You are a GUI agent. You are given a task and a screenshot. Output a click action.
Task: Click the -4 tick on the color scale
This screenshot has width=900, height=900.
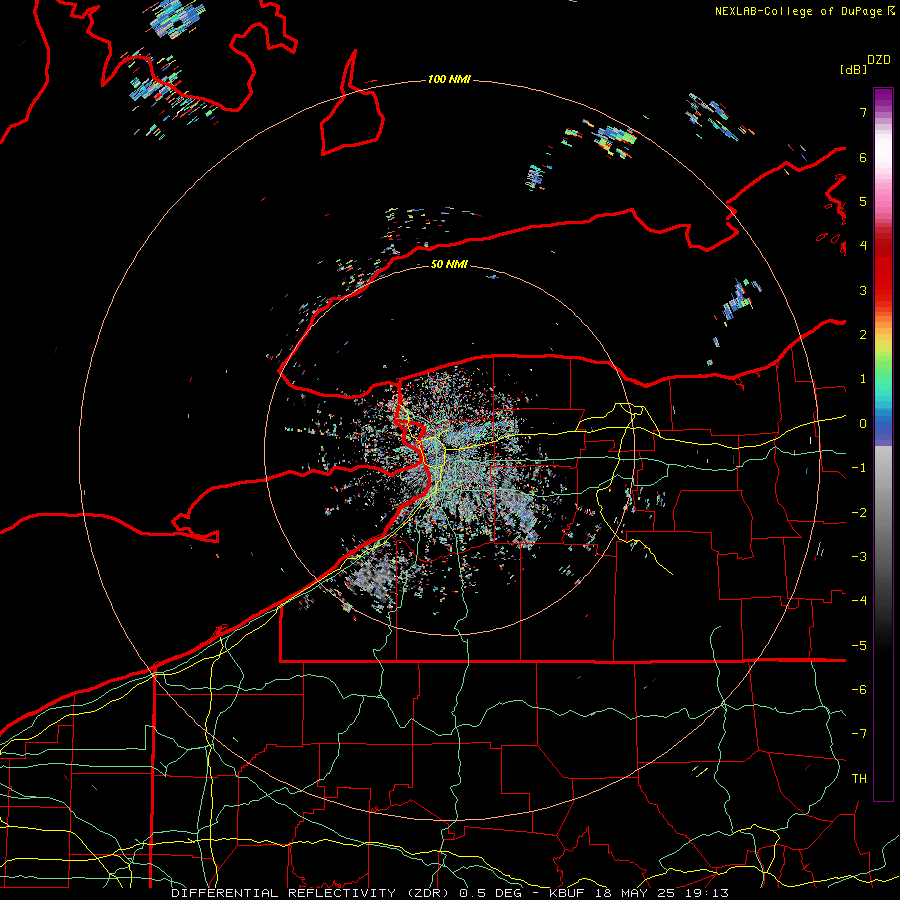point(859,601)
